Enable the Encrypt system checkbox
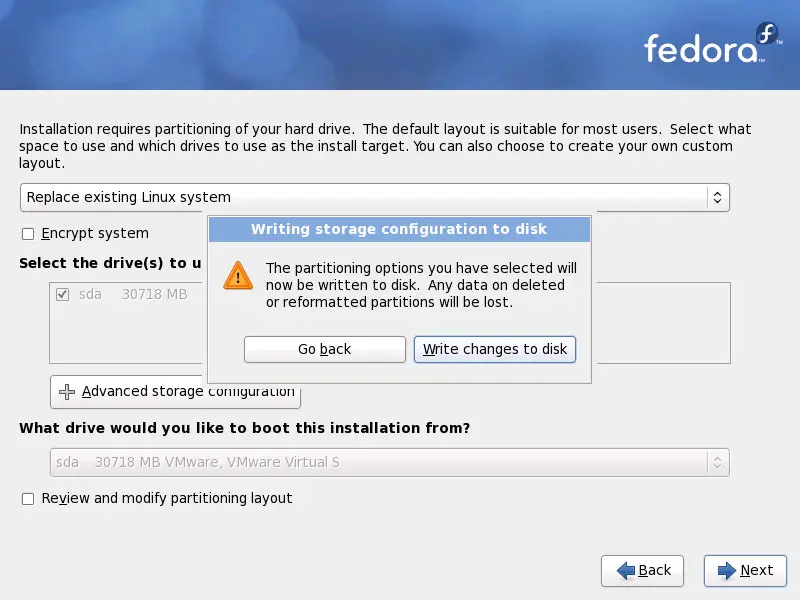800x600 pixels. pyautogui.click(x=28, y=234)
